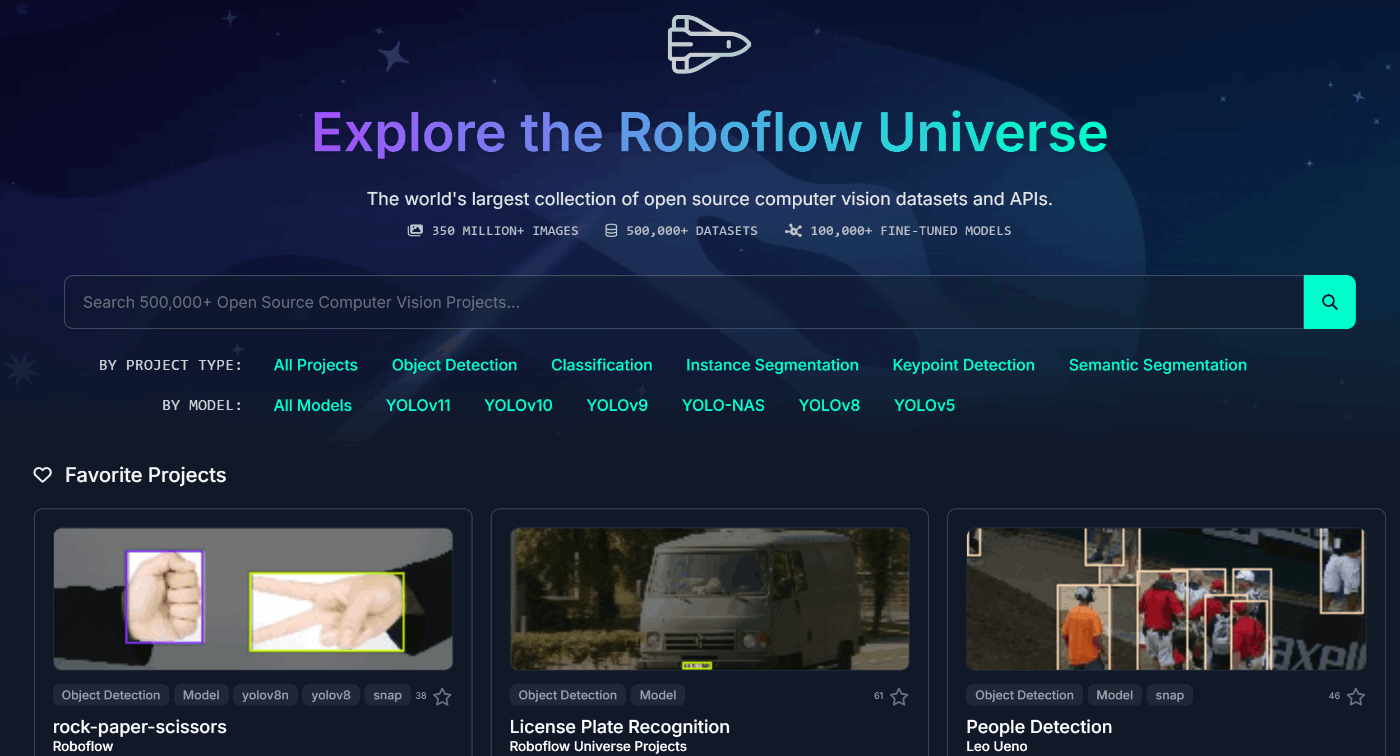Click the Explore the Roboflow Universe heading

pyautogui.click(x=710, y=132)
